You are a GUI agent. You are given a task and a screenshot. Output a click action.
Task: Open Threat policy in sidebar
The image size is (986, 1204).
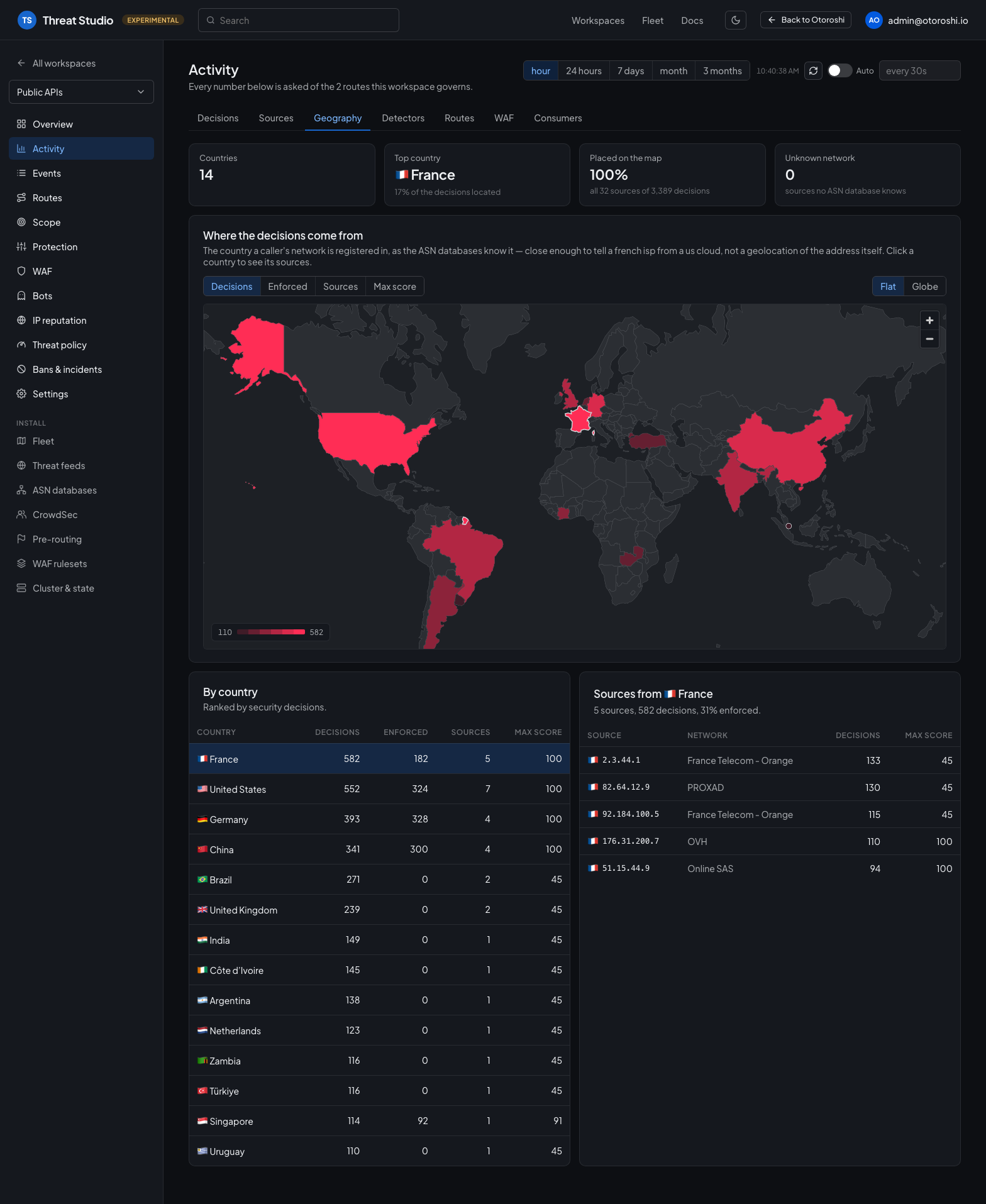[x=81, y=345]
